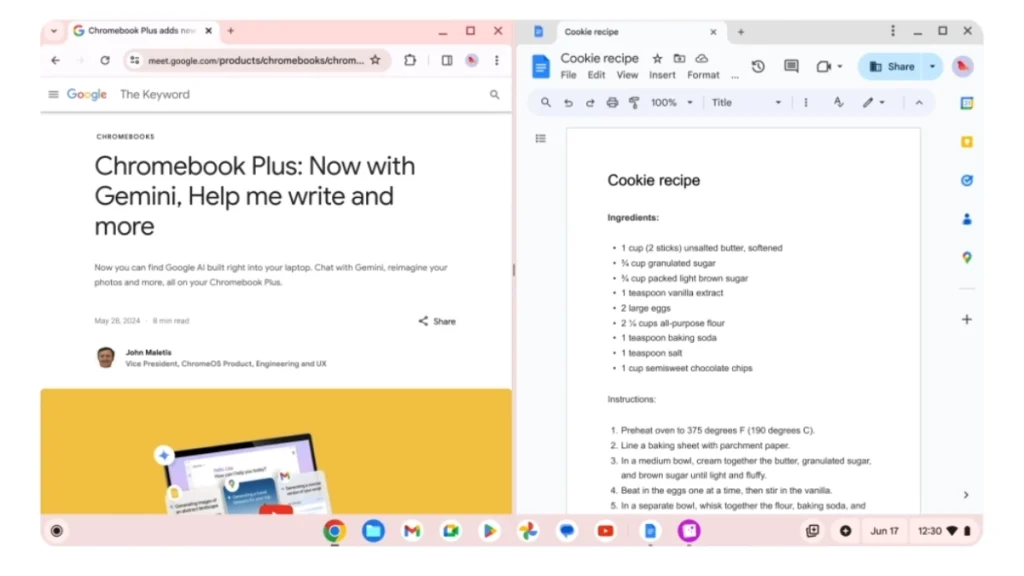Viewport: 1024px width, 576px height.
Task: Toggle the spelling and grammar check
Action: click(838, 103)
